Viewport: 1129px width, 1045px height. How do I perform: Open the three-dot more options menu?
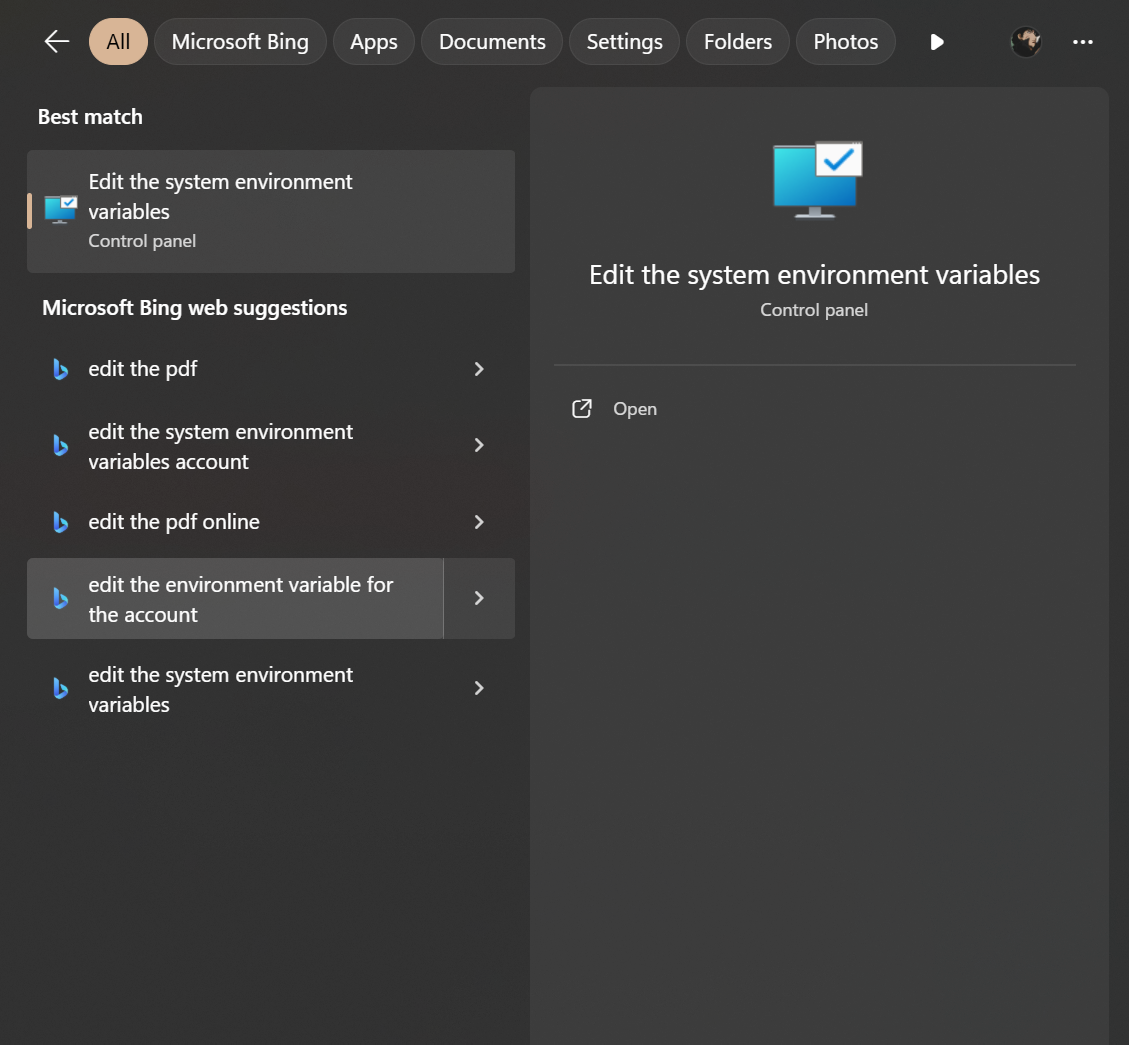(1083, 42)
